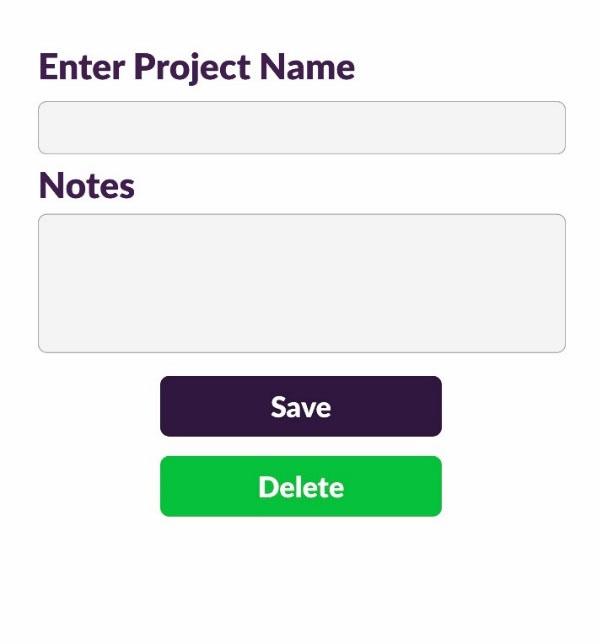Click the Save button
The width and height of the screenshot is (602, 644).
click(x=300, y=407)
